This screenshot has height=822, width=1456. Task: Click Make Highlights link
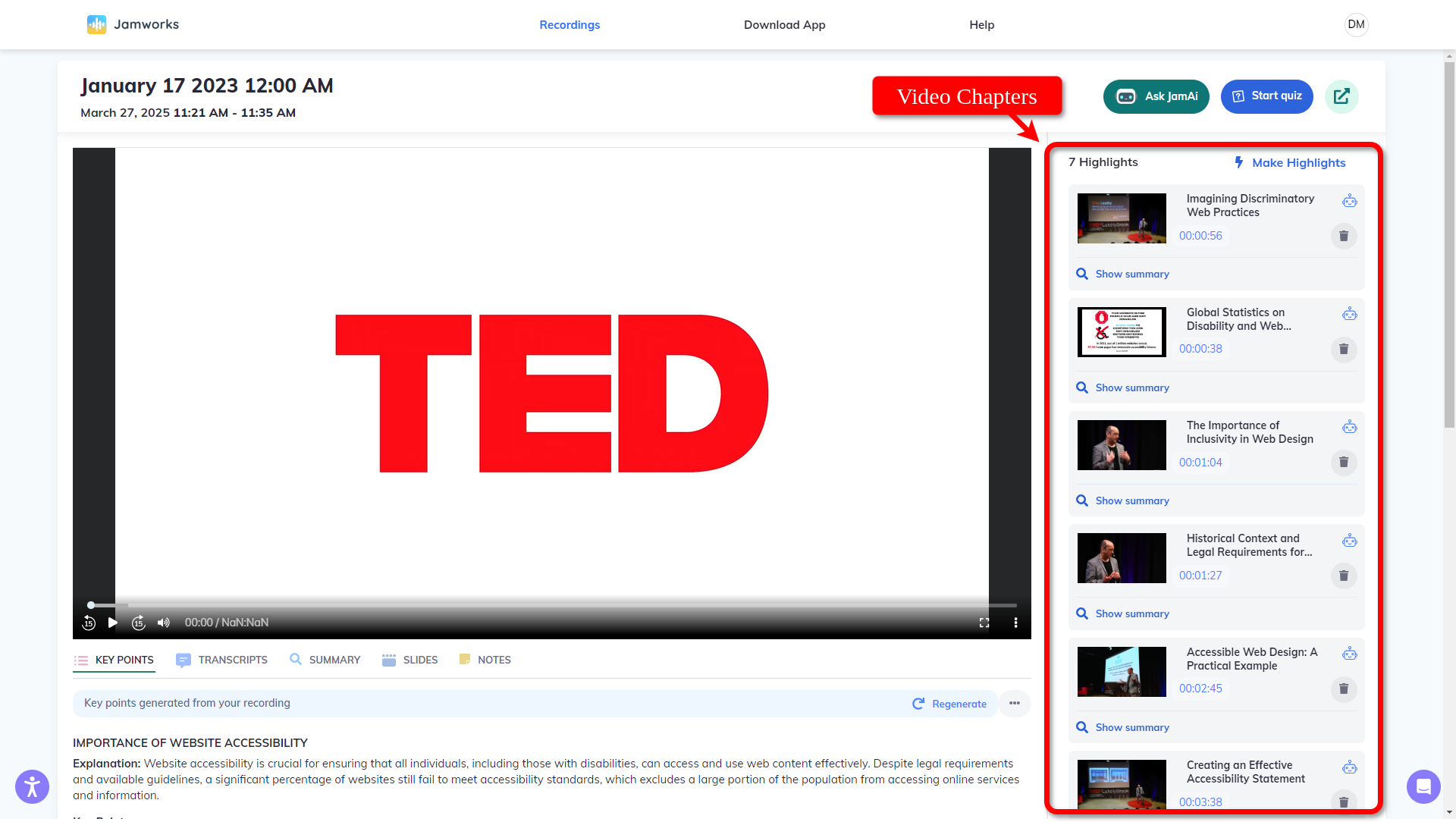[1290, 162]
